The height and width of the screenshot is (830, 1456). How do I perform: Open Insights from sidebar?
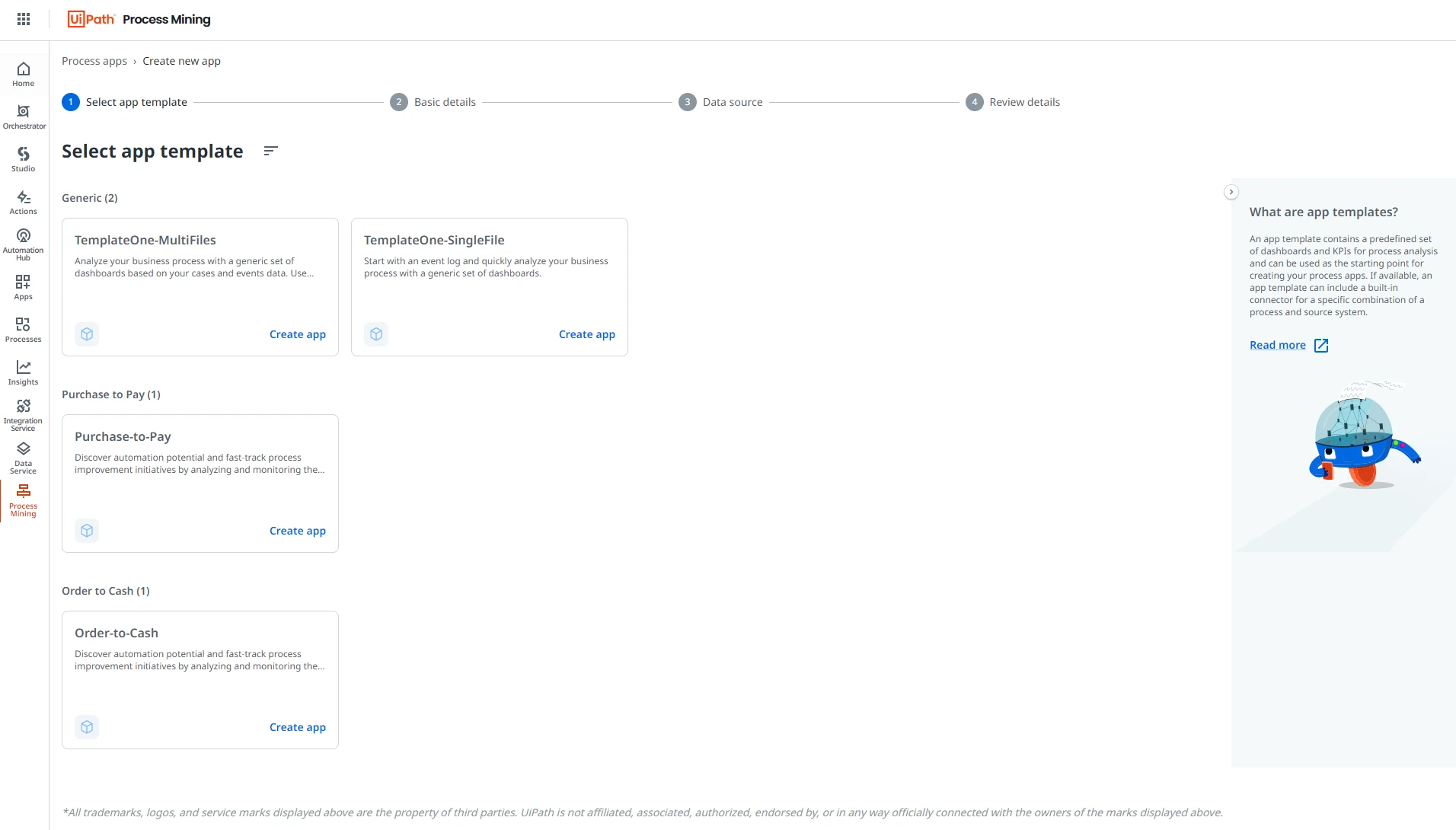[24, 373]
